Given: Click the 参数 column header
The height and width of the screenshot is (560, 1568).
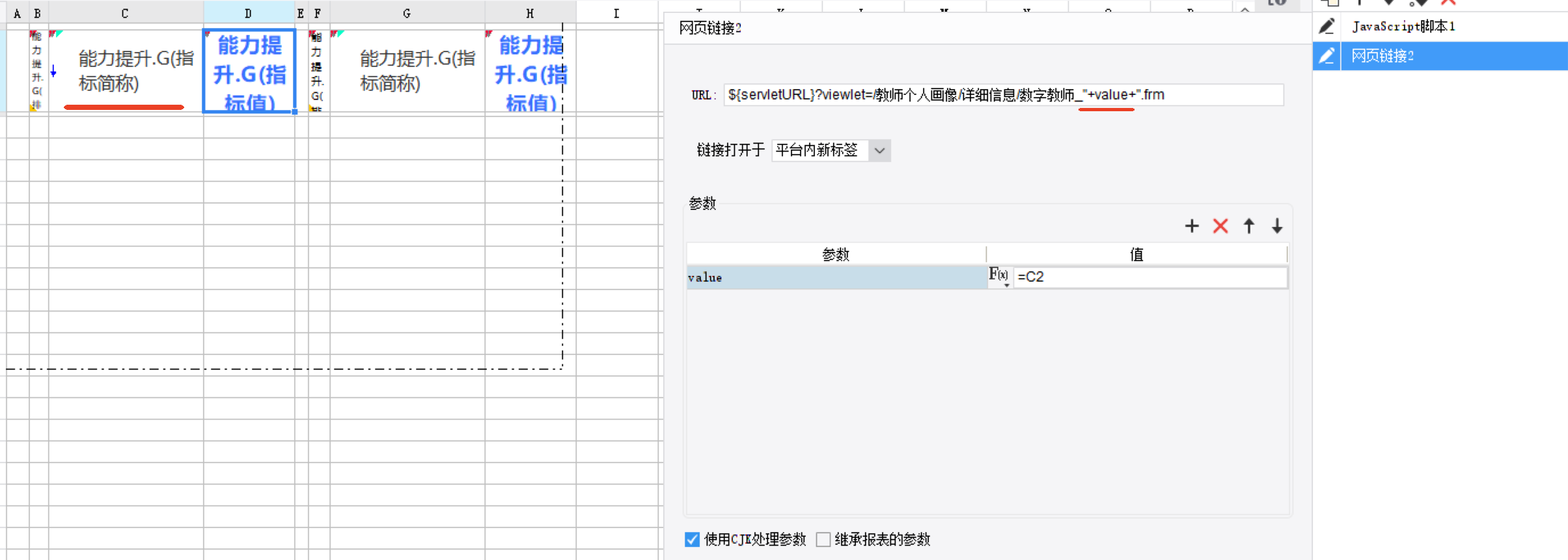Looking at the screenshot, I should pyautogui.click(x=836, y=254).
